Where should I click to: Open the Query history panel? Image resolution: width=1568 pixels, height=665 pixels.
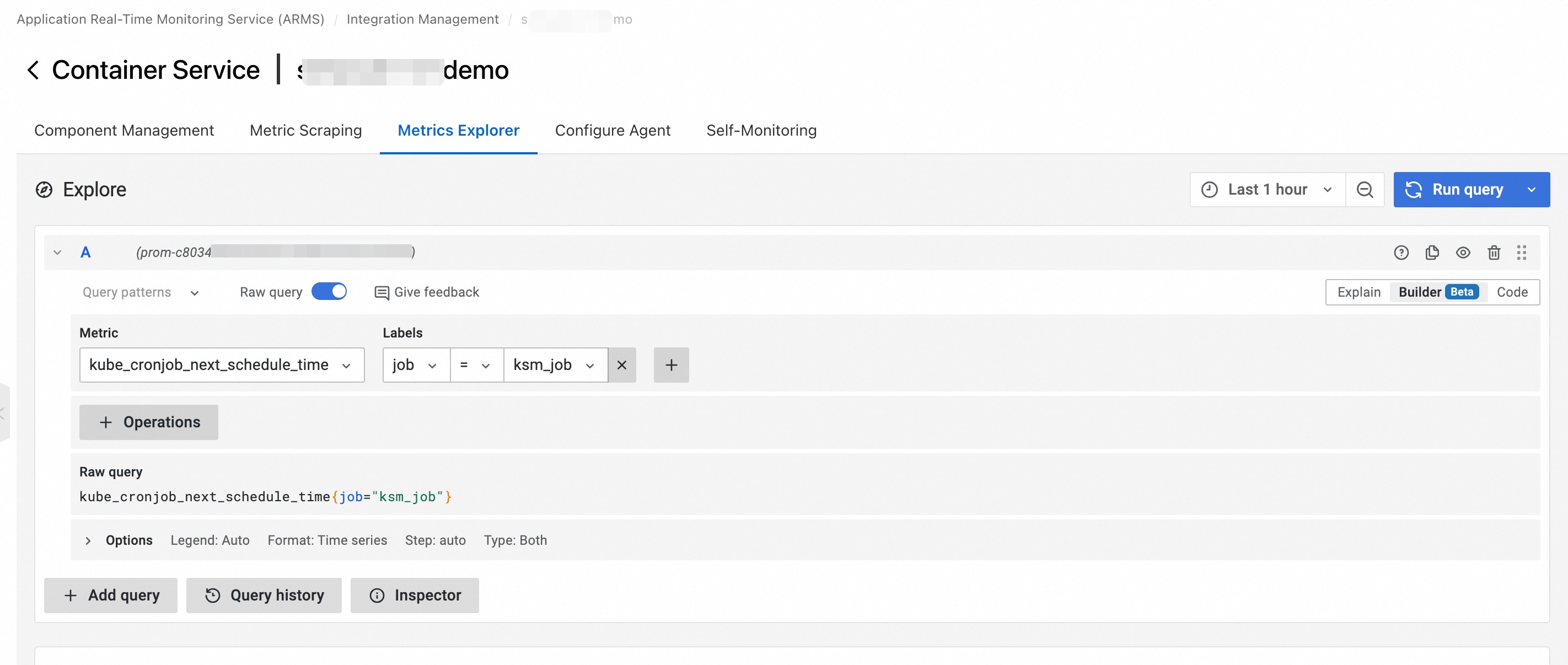click(264, 595)
